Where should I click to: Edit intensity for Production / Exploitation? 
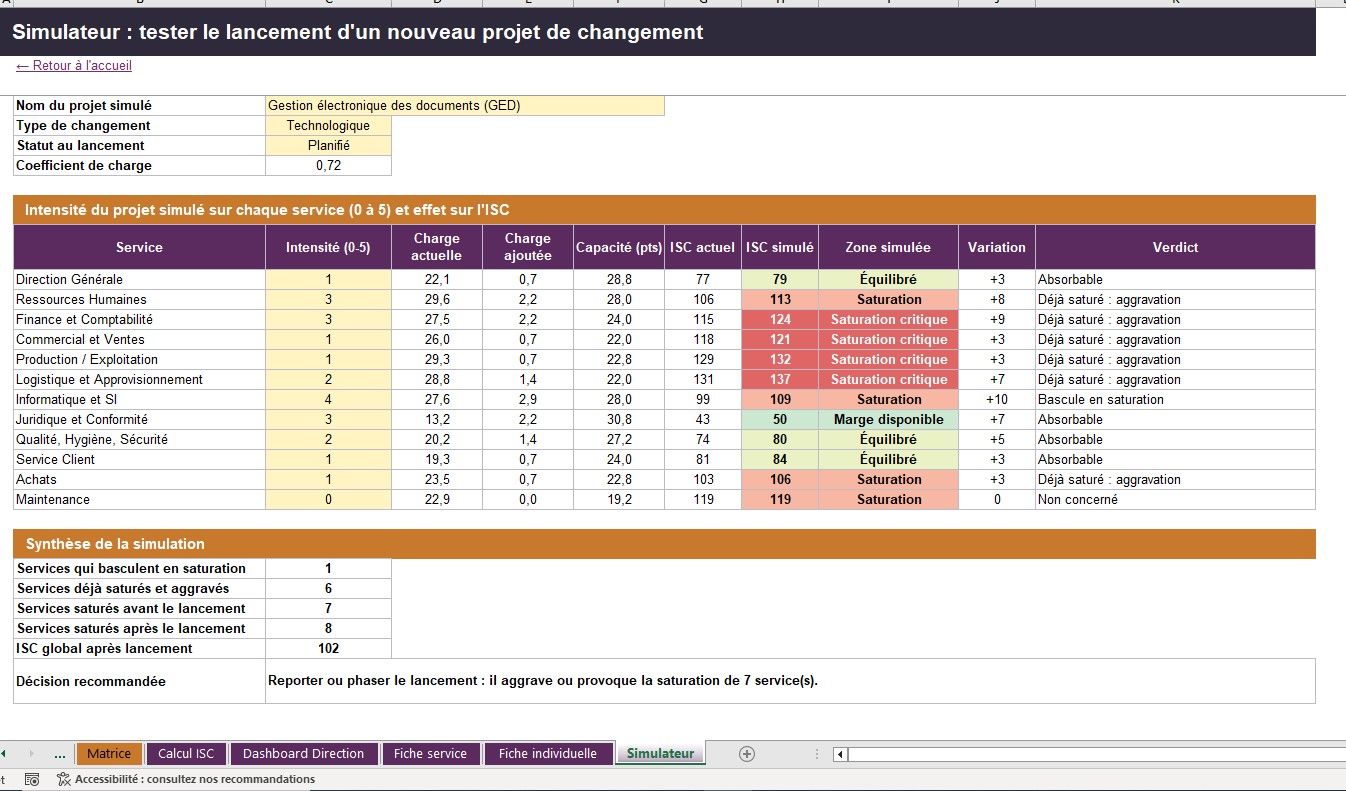click(x=328, y=360)
